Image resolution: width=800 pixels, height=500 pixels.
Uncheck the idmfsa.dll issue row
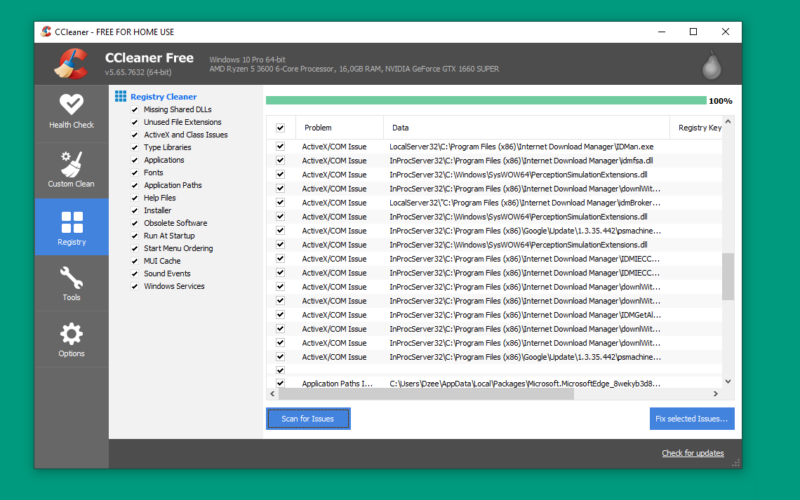280,160
